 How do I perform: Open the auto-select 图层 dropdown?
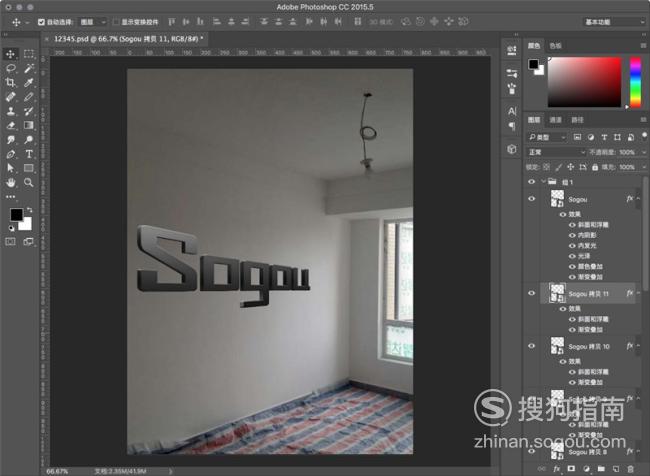point(93,22)
